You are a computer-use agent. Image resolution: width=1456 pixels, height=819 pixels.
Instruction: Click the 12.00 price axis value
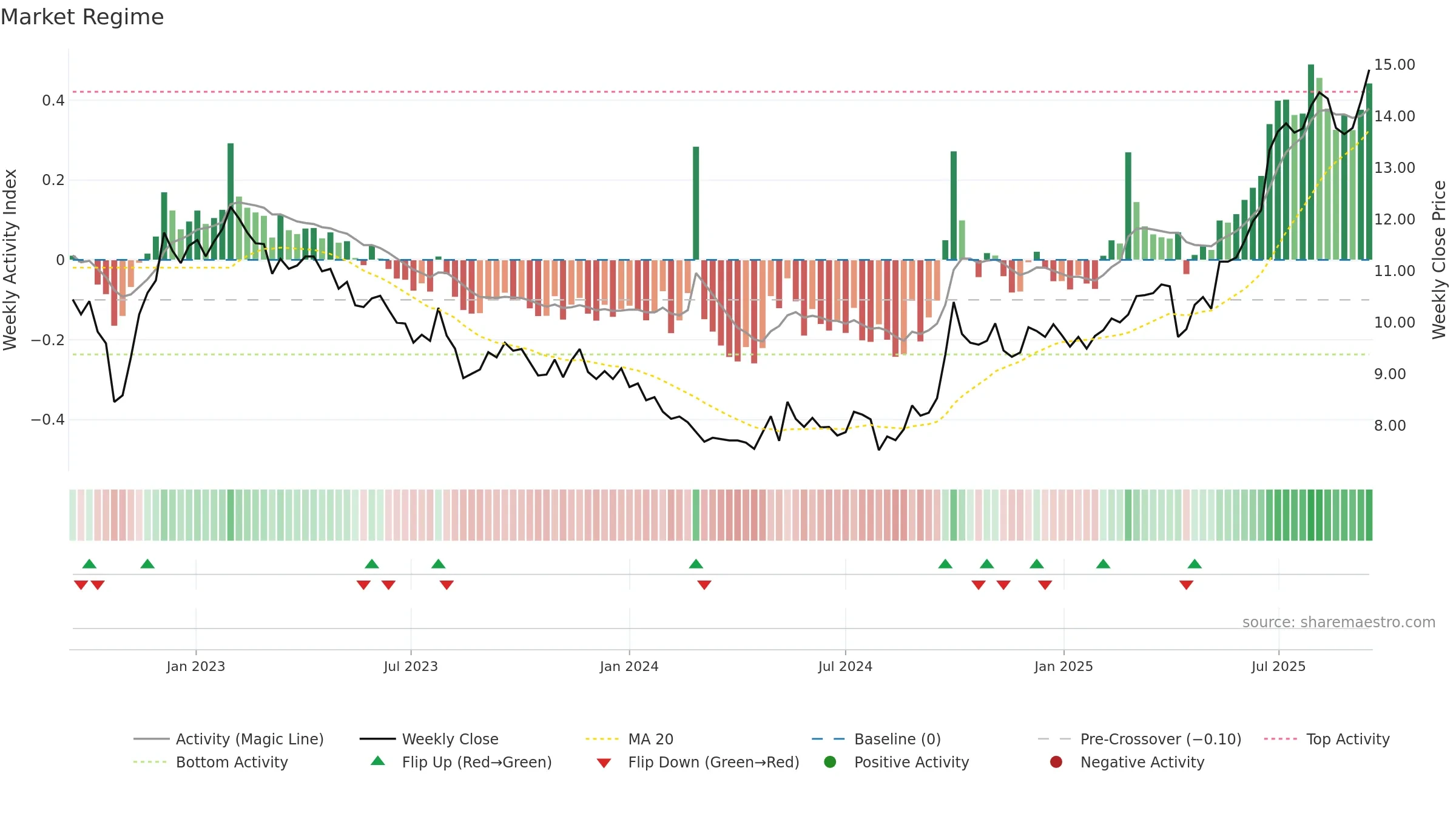coord(1394,219)
